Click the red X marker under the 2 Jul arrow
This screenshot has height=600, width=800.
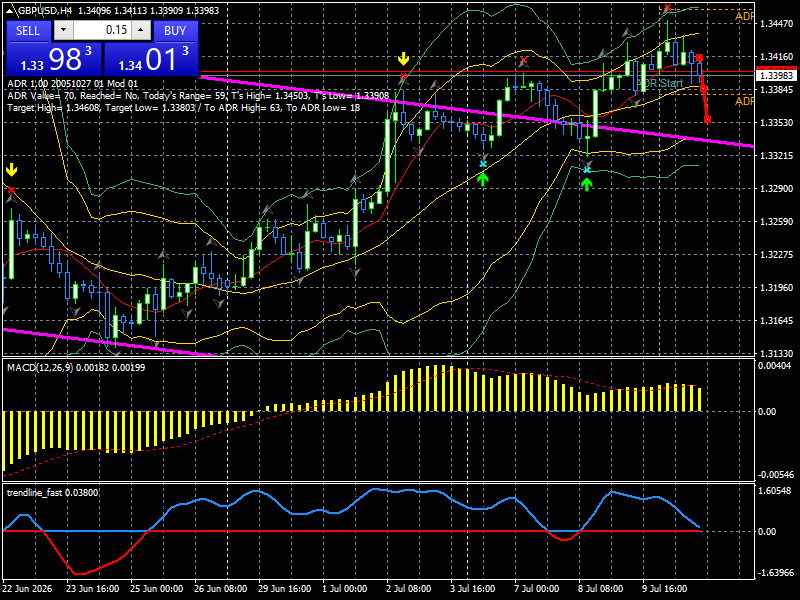pos(404,77)
